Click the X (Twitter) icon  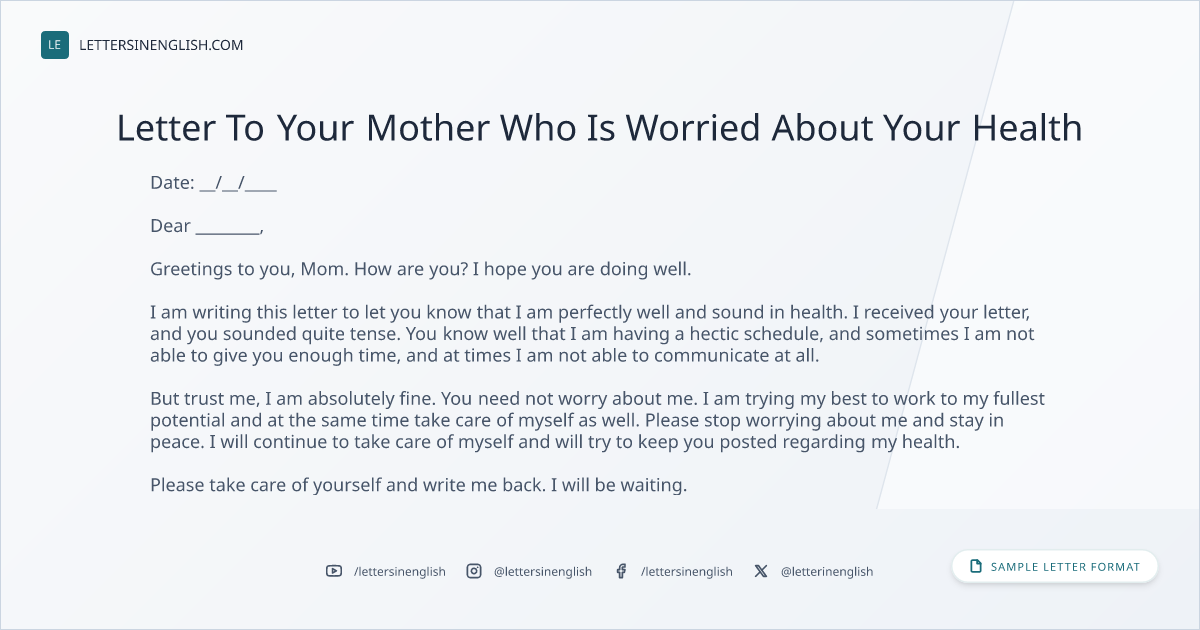pyautogui.click(x=761, y=571)
